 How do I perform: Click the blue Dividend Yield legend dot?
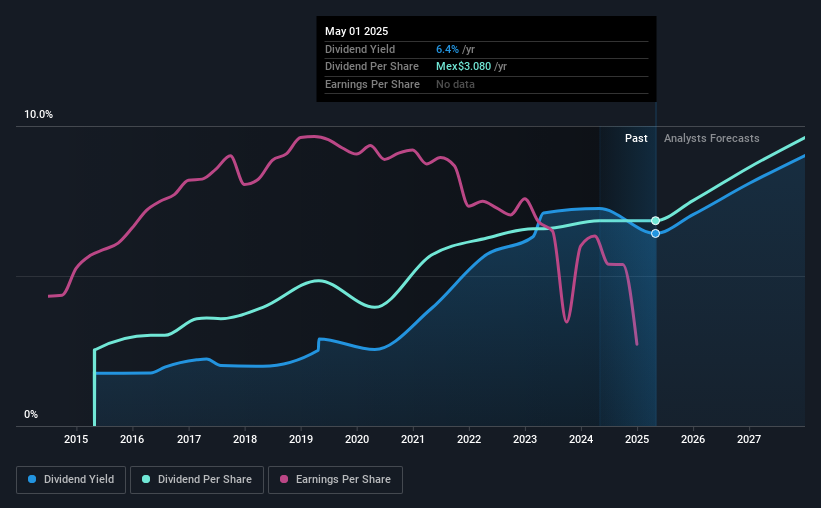click(32, 479)
